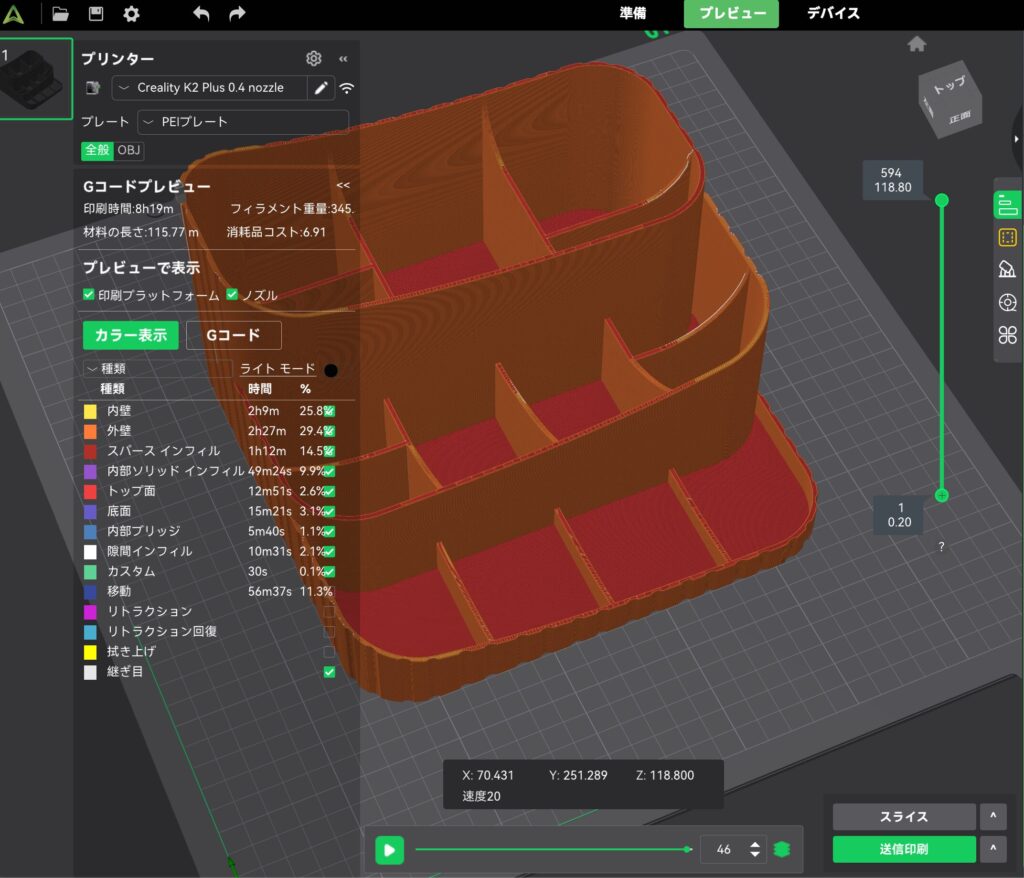Click the printer settings gear in the Printer panel

pos(313,58)
